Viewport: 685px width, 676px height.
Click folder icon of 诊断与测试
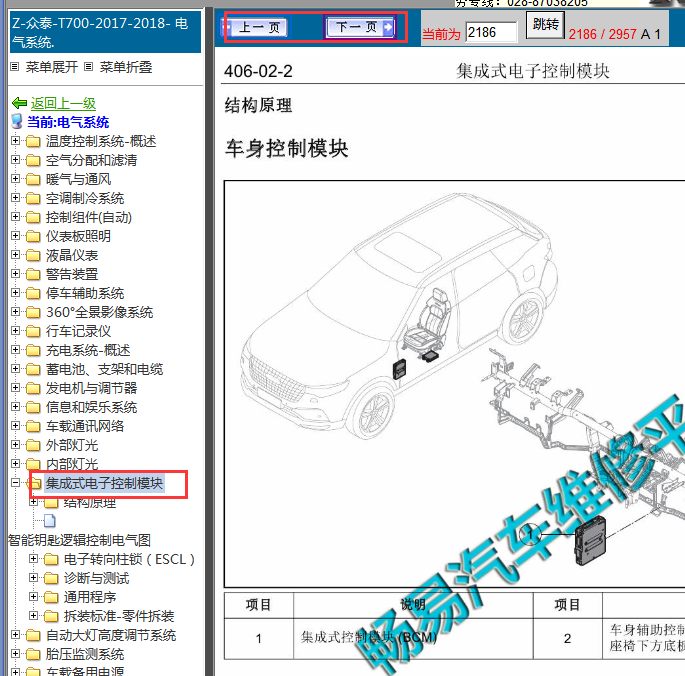[51, 578]
